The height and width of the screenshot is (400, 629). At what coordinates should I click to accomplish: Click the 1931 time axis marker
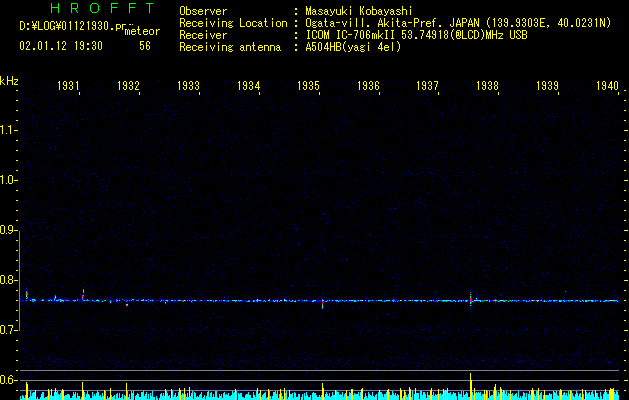(x=68, y=85)
